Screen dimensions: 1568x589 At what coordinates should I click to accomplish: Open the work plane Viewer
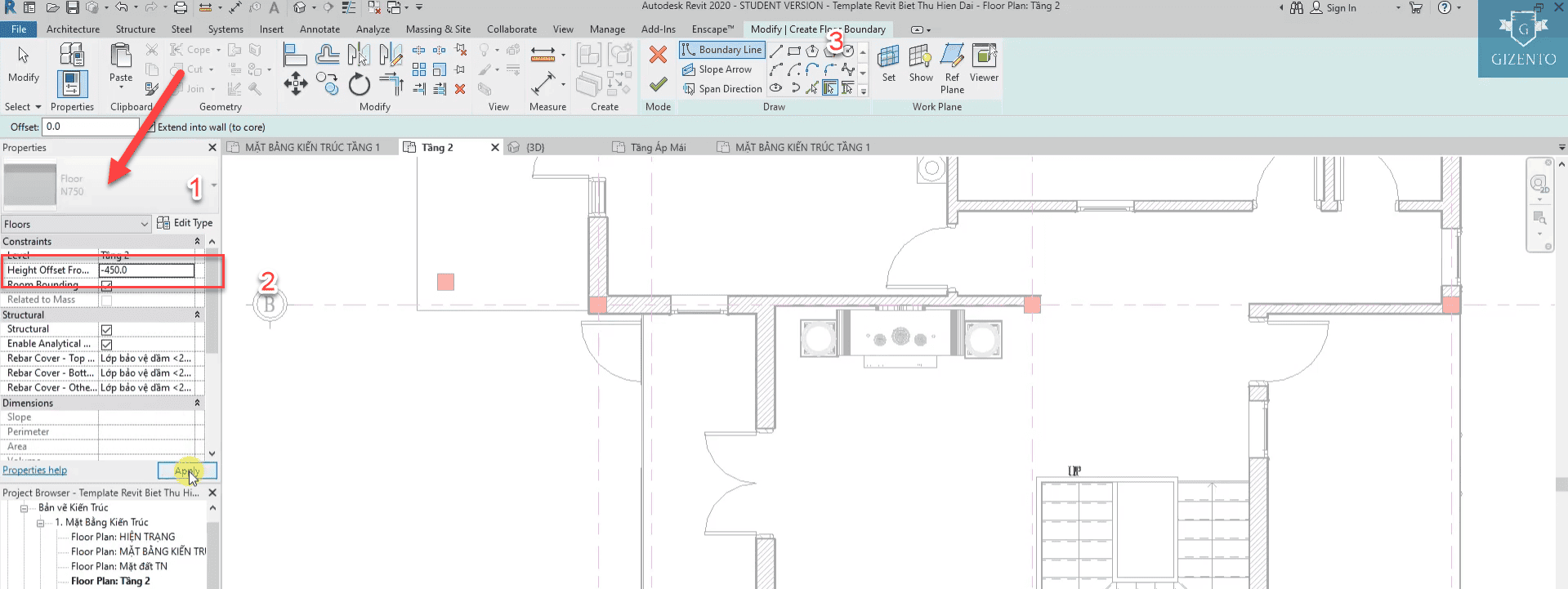(x=984, y=64)
